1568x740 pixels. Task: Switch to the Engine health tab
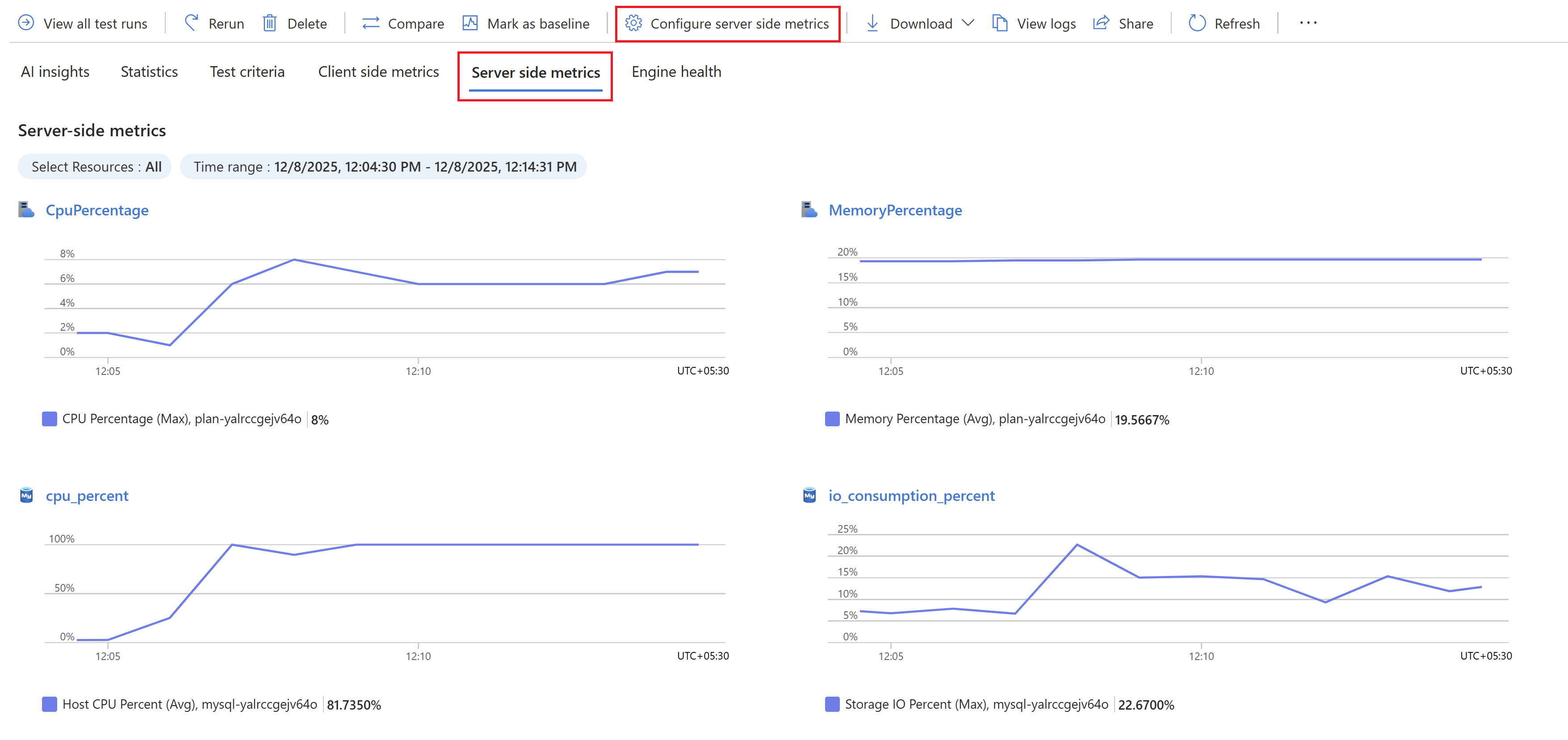click(675, 72)
